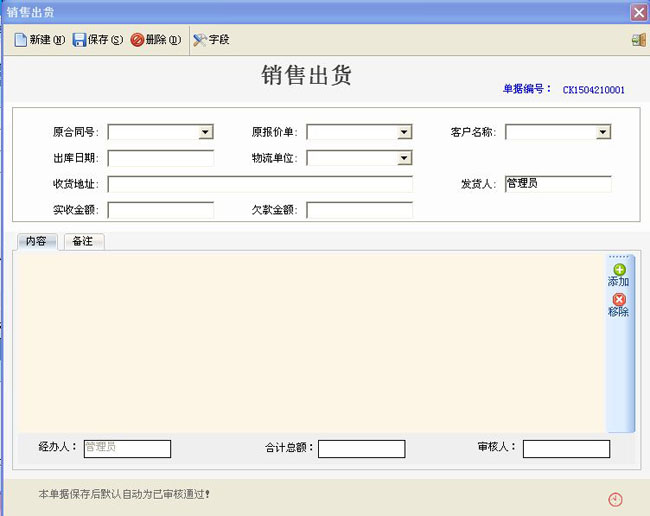Click the 单据编号 label

pyautogui.click(x=526, y=89)
